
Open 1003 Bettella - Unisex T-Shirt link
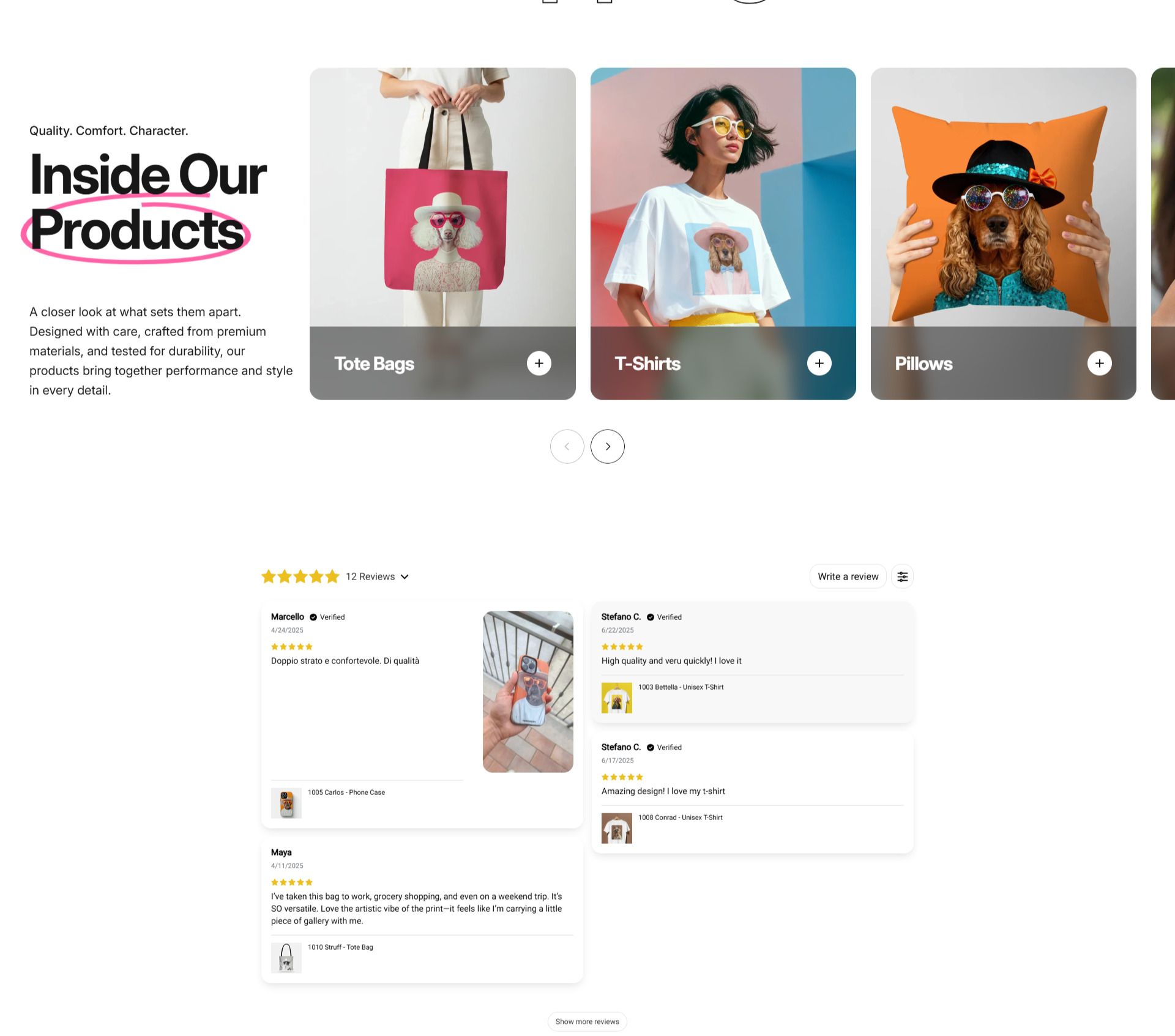[681, 687]
